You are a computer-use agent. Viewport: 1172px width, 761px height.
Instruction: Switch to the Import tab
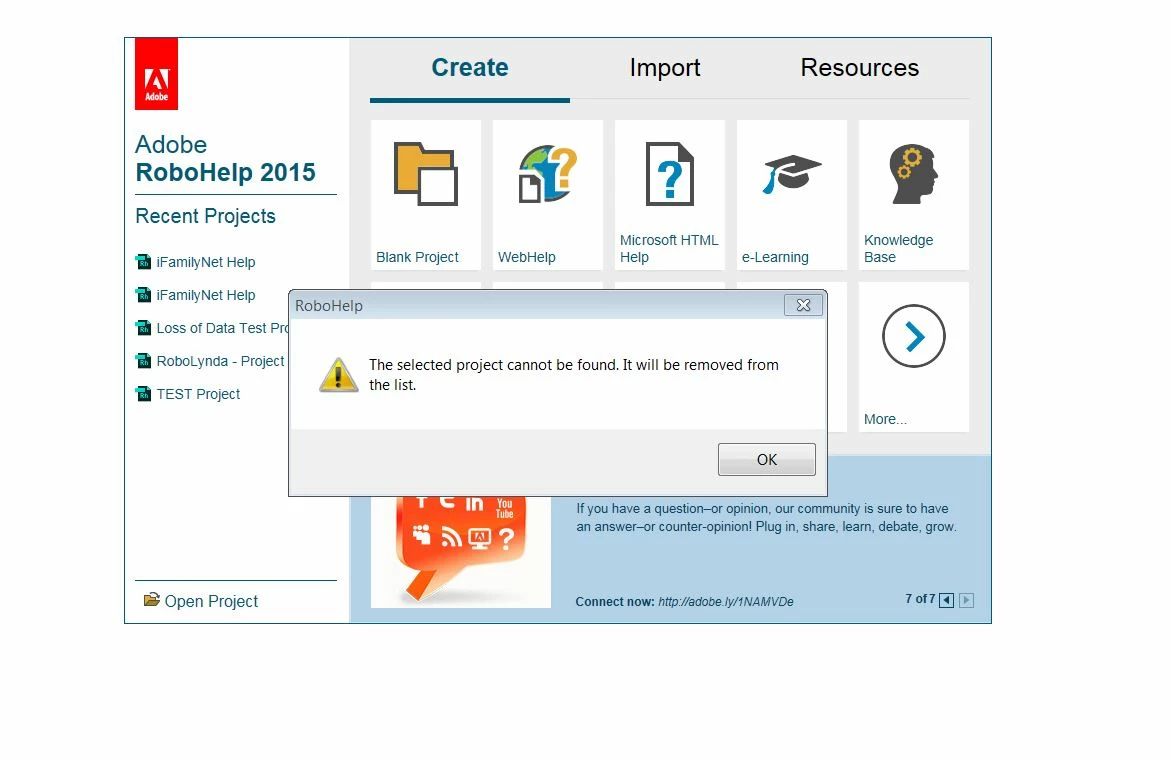point(664,67)
